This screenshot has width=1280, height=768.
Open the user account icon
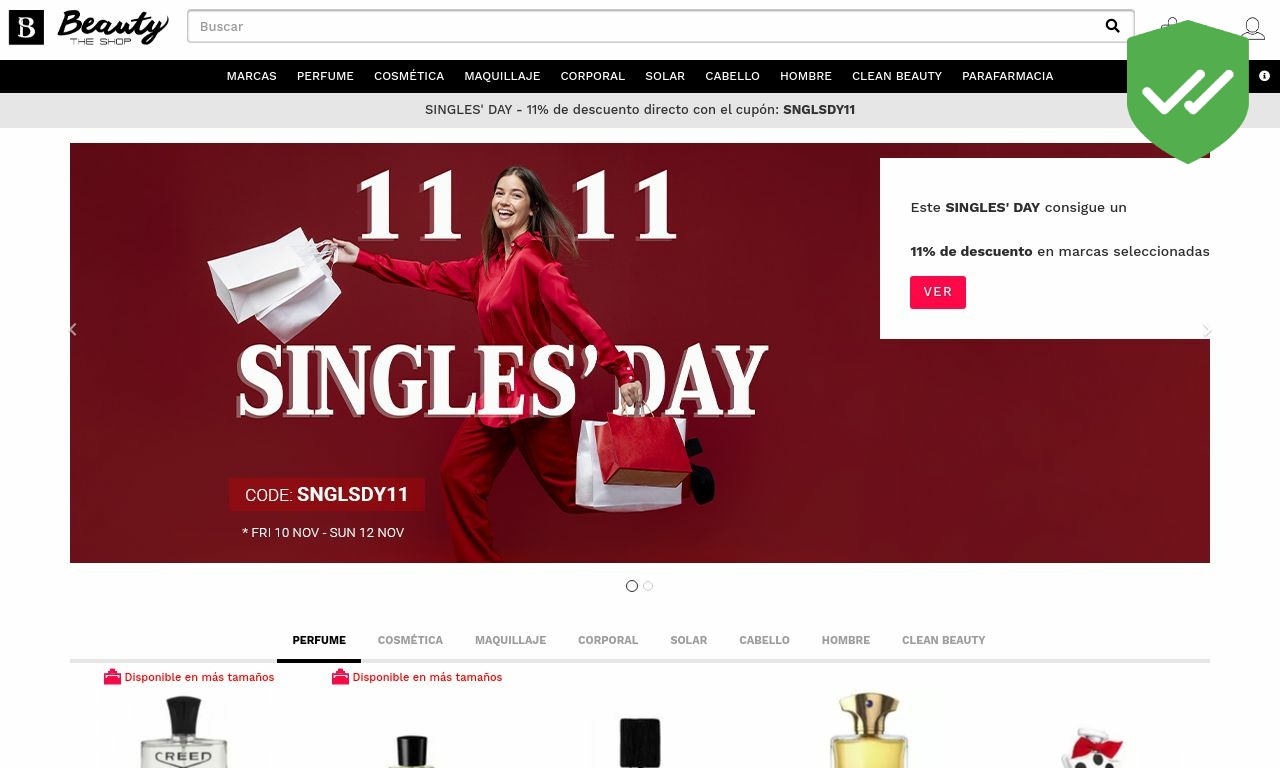coord(1253,29)
